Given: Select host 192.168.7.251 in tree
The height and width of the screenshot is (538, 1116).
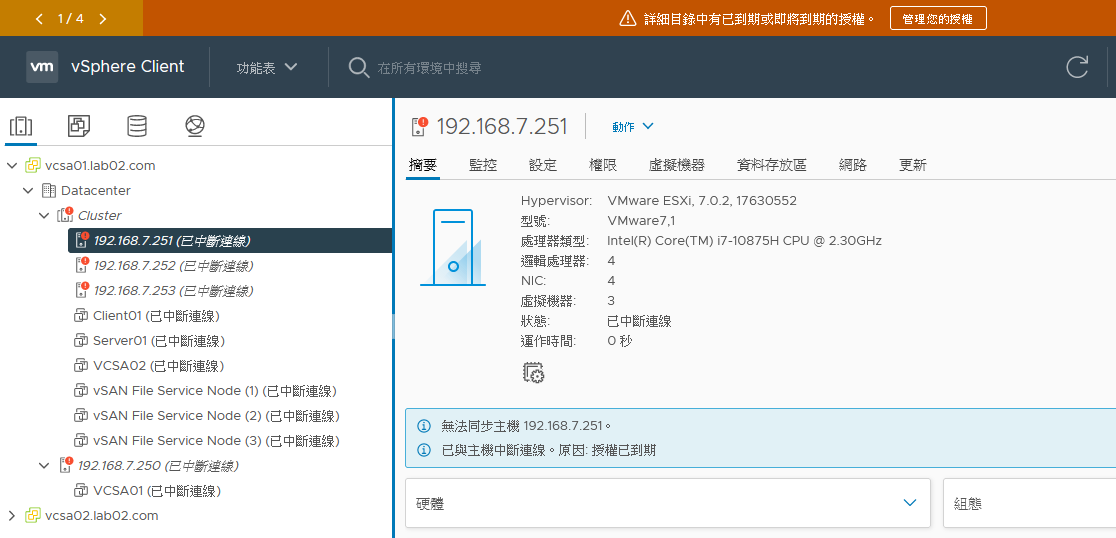Looking at the screenshot, I should coord(230,241).
